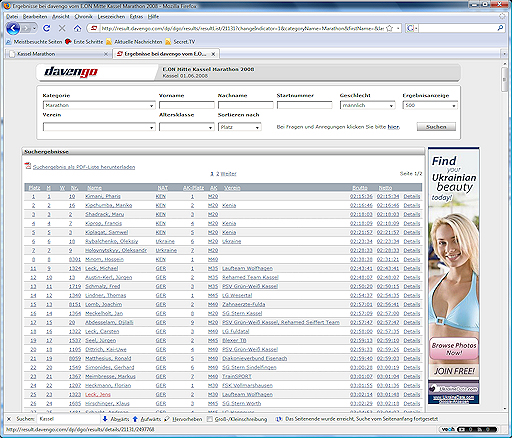Open the home page via house icon
Viewport: 512px width, 438px height.
[77, 29]
